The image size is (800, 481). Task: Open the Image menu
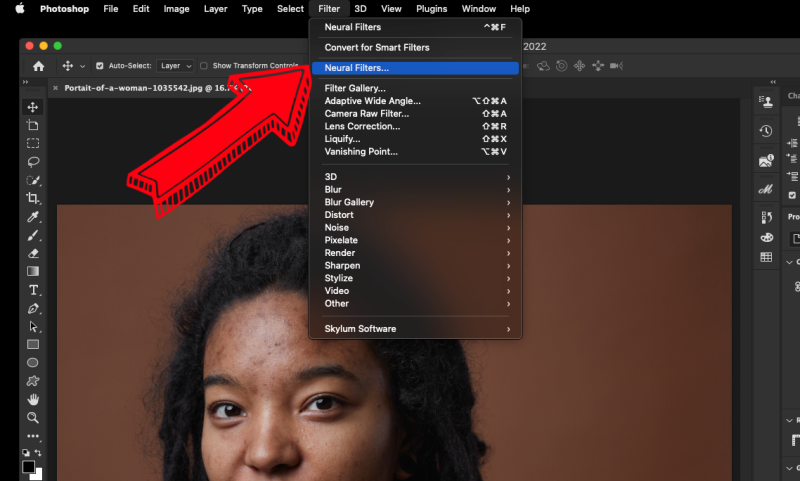177,9
